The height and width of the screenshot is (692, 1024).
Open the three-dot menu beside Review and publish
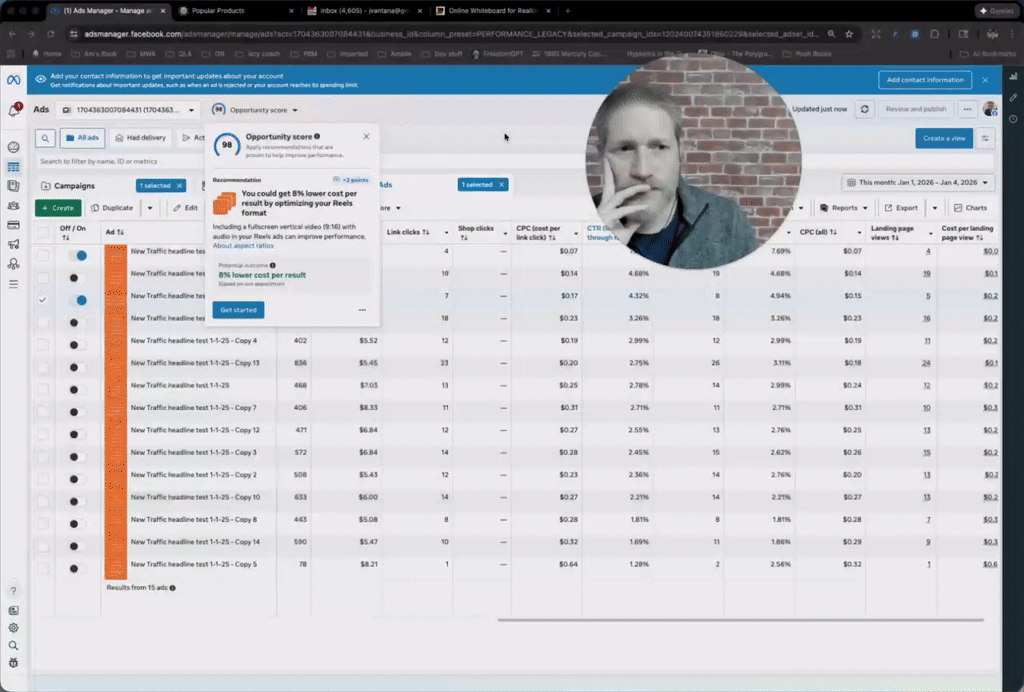pos(967,109)
